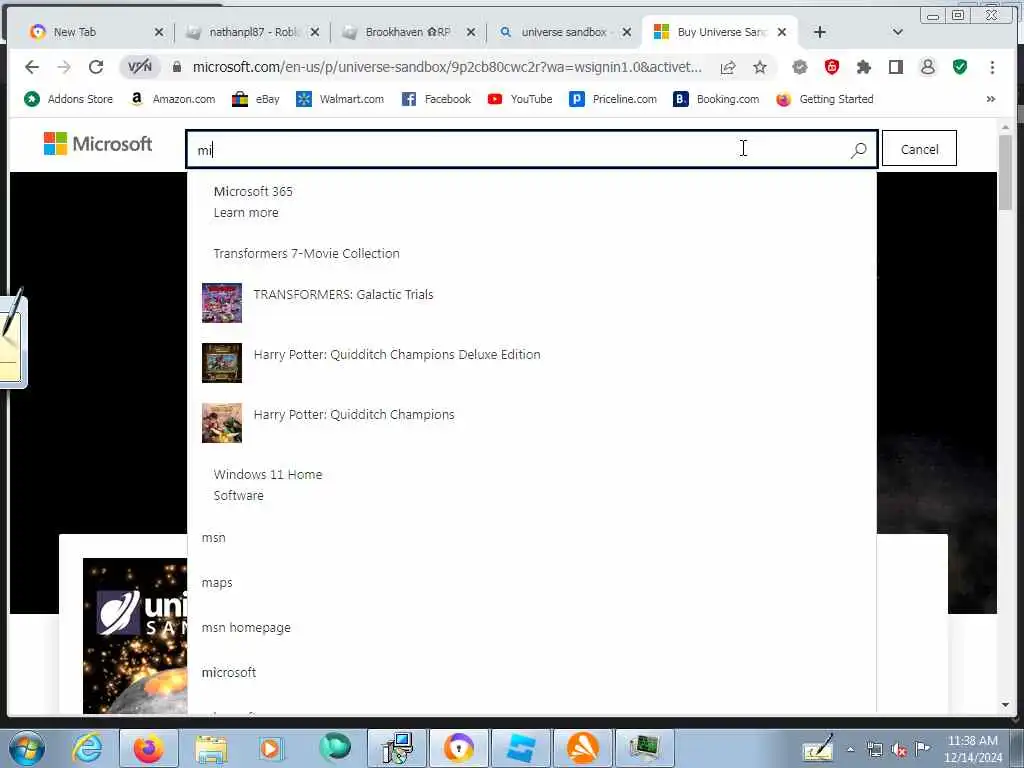1024x768 pixels.
Task: Open the media player taskbar icon
Action: coord(270,748)
